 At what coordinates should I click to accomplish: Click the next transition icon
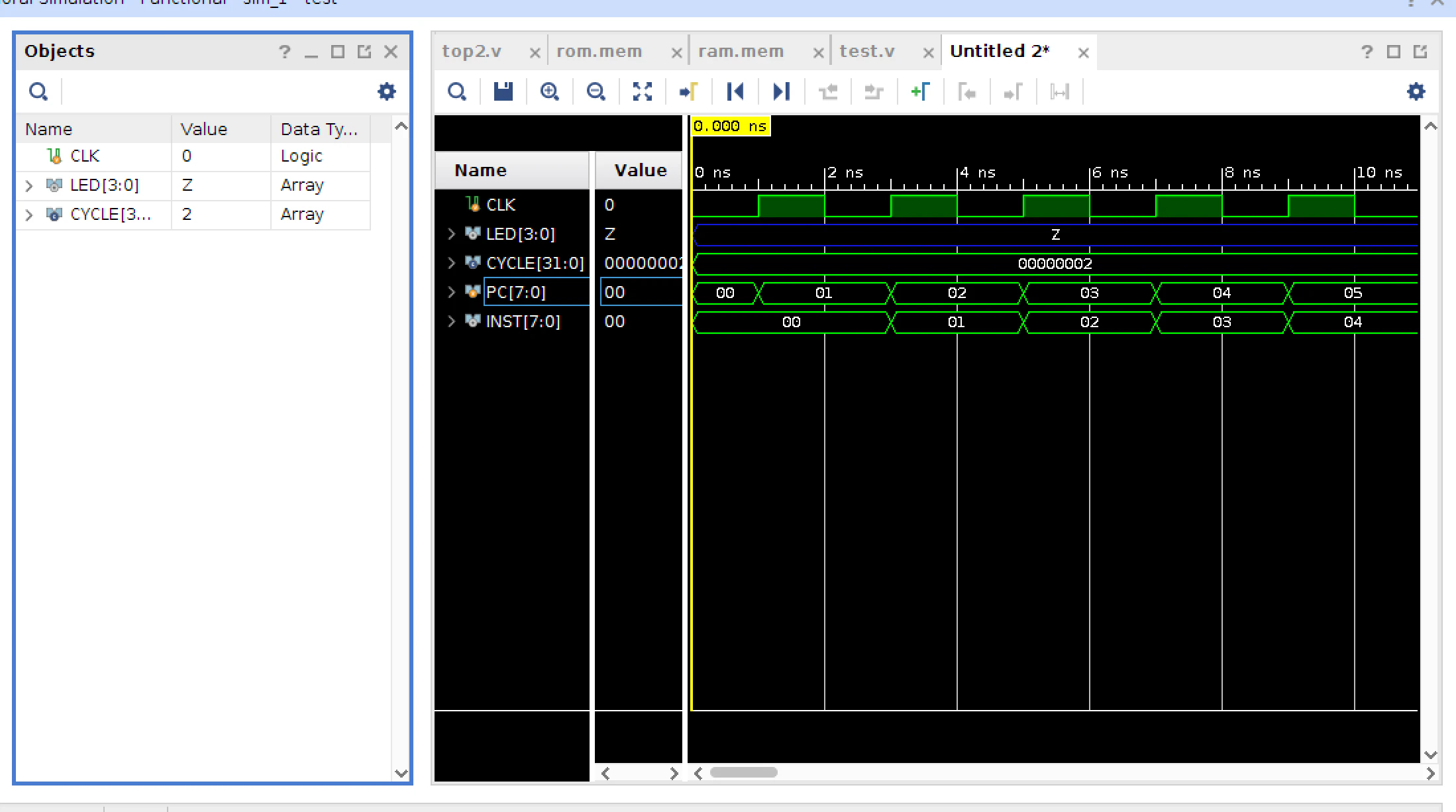874,91
